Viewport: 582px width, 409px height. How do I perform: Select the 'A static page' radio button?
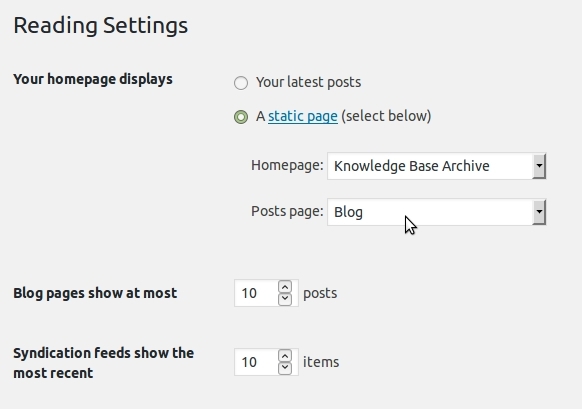241,117
